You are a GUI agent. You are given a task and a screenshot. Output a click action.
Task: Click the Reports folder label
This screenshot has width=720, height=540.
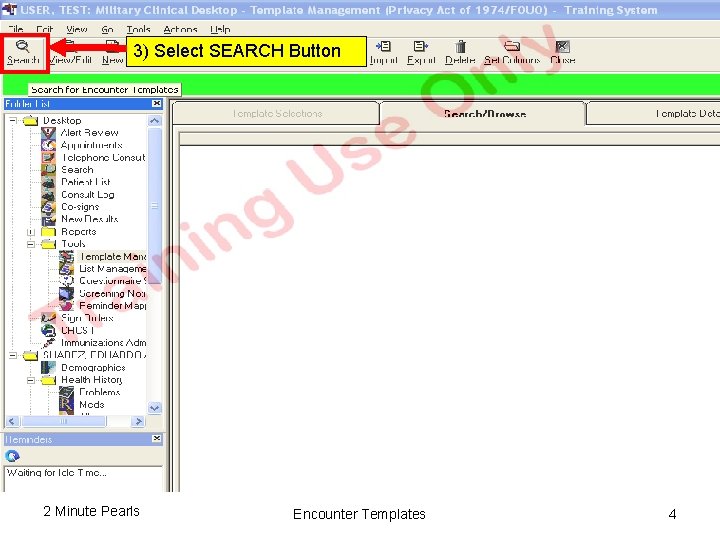tap(79, 232)
